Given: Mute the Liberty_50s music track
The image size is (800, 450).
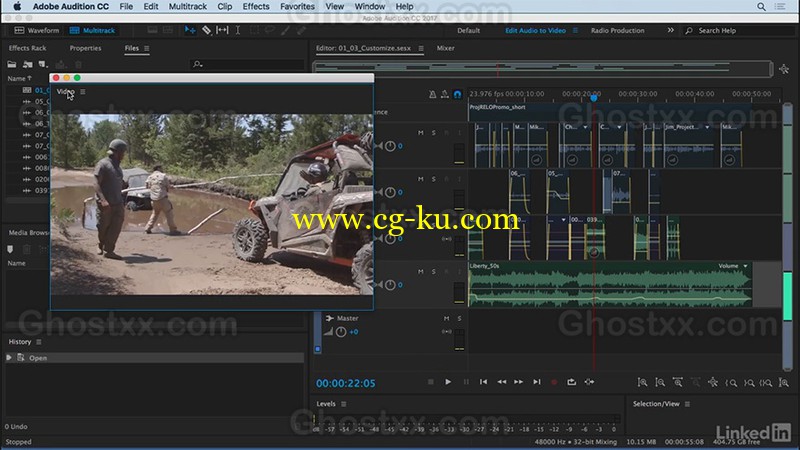Looking at the screenshot, I should point(420,271).
